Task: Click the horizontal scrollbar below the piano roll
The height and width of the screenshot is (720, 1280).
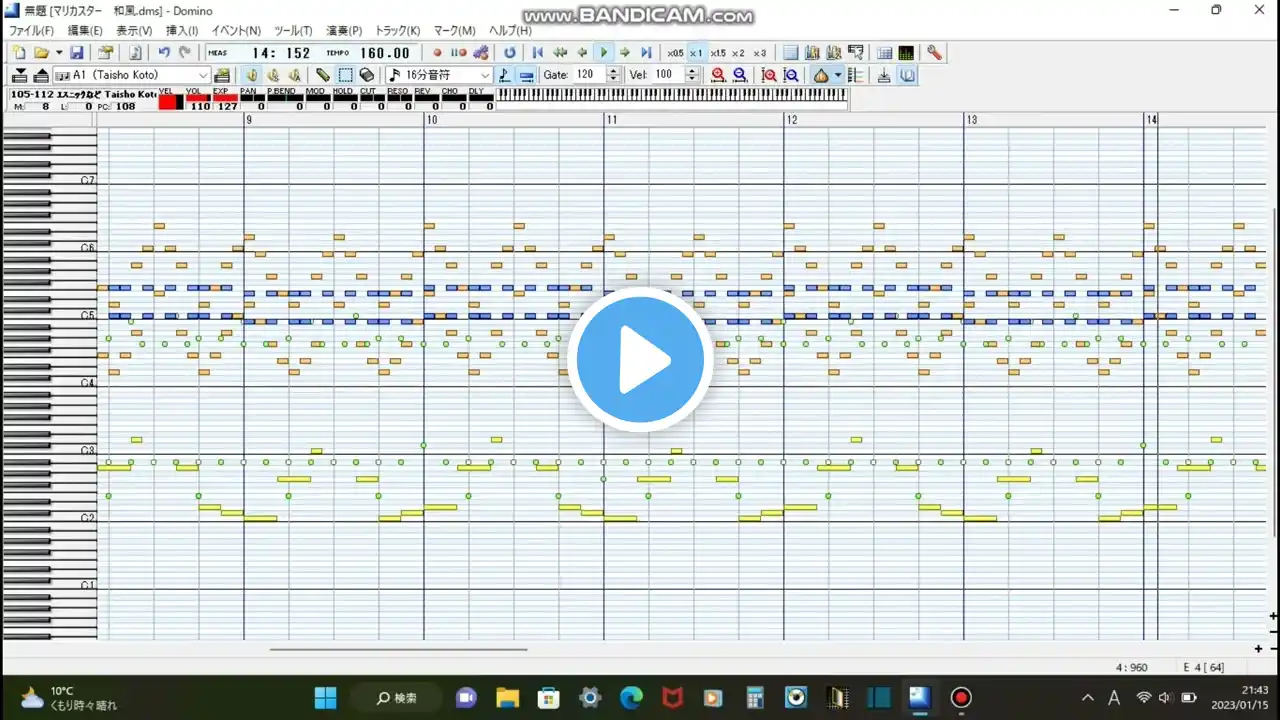Action: [398, 649]
